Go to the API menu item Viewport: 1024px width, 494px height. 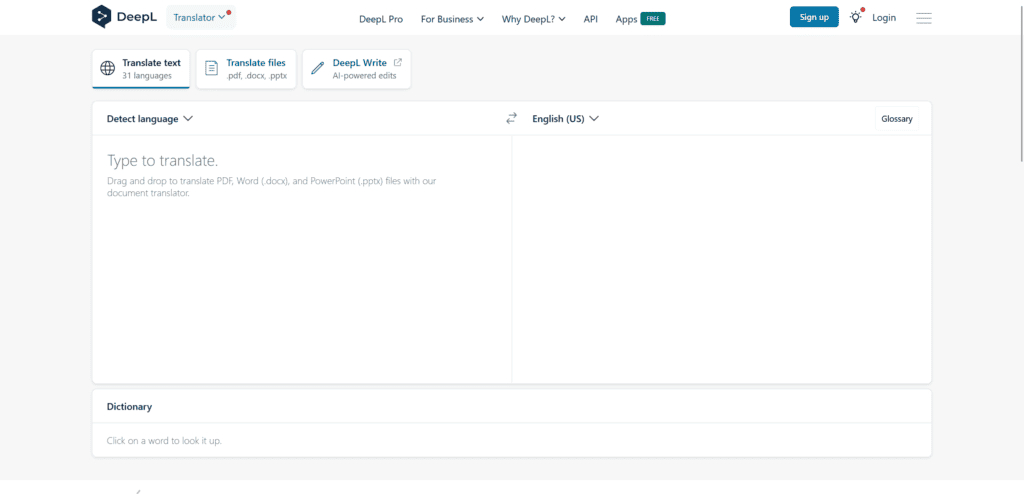tap(590, 18)
